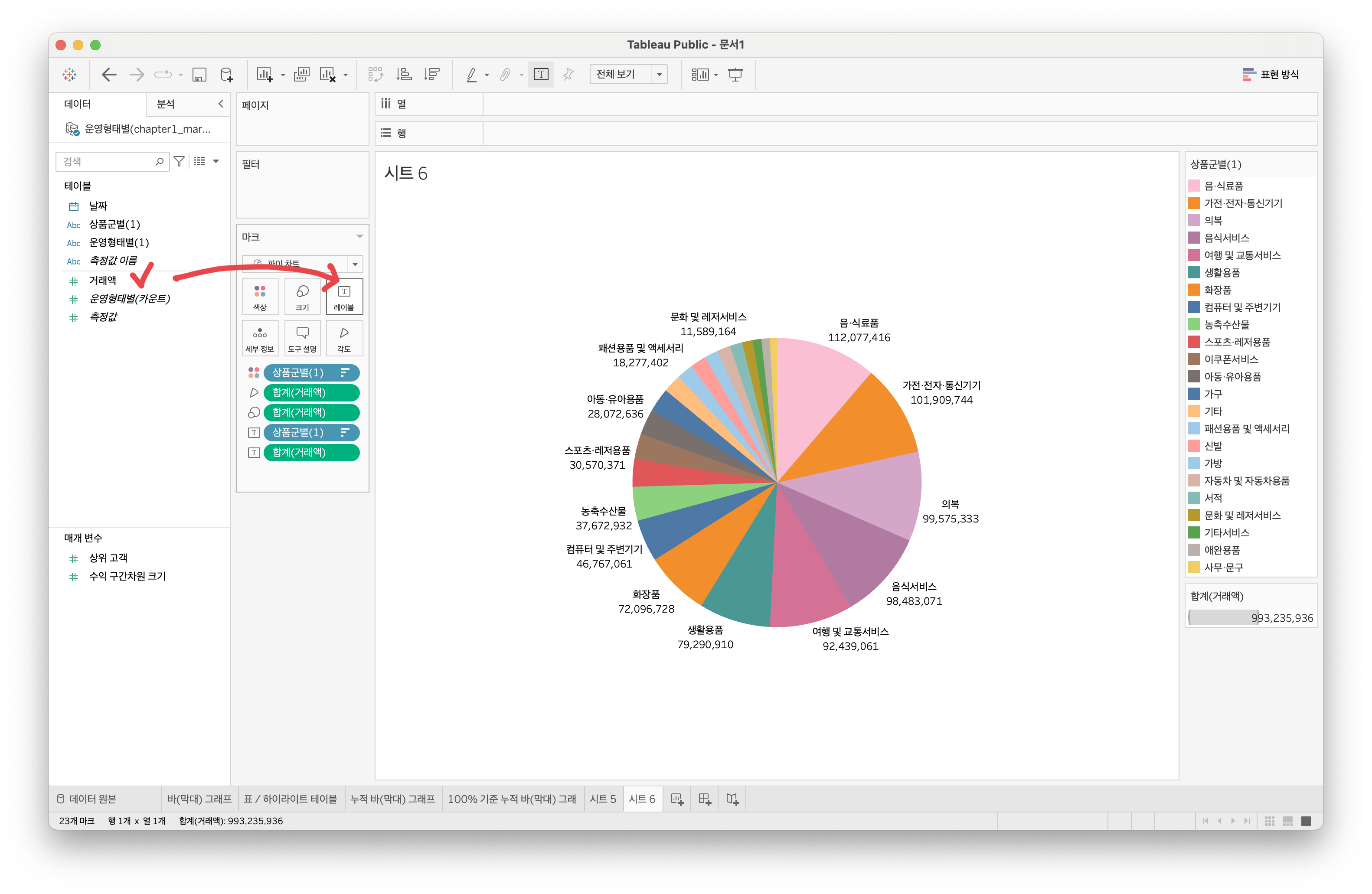Toggle mark labels toolbar button
The image size is (1372, 894).
click(541, 75)
